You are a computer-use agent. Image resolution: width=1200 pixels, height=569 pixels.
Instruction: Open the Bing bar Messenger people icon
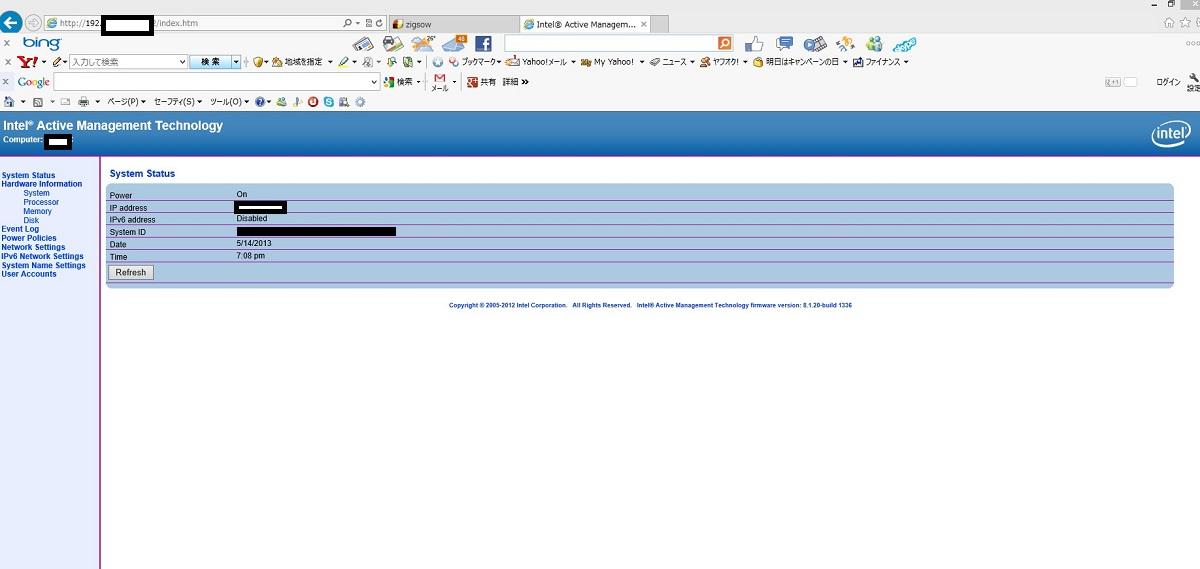pyautogui.click(x=875, y=43)
